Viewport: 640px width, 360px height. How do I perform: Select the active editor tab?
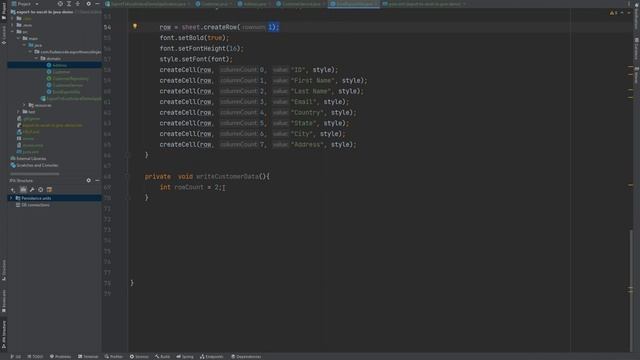point(354,4)
